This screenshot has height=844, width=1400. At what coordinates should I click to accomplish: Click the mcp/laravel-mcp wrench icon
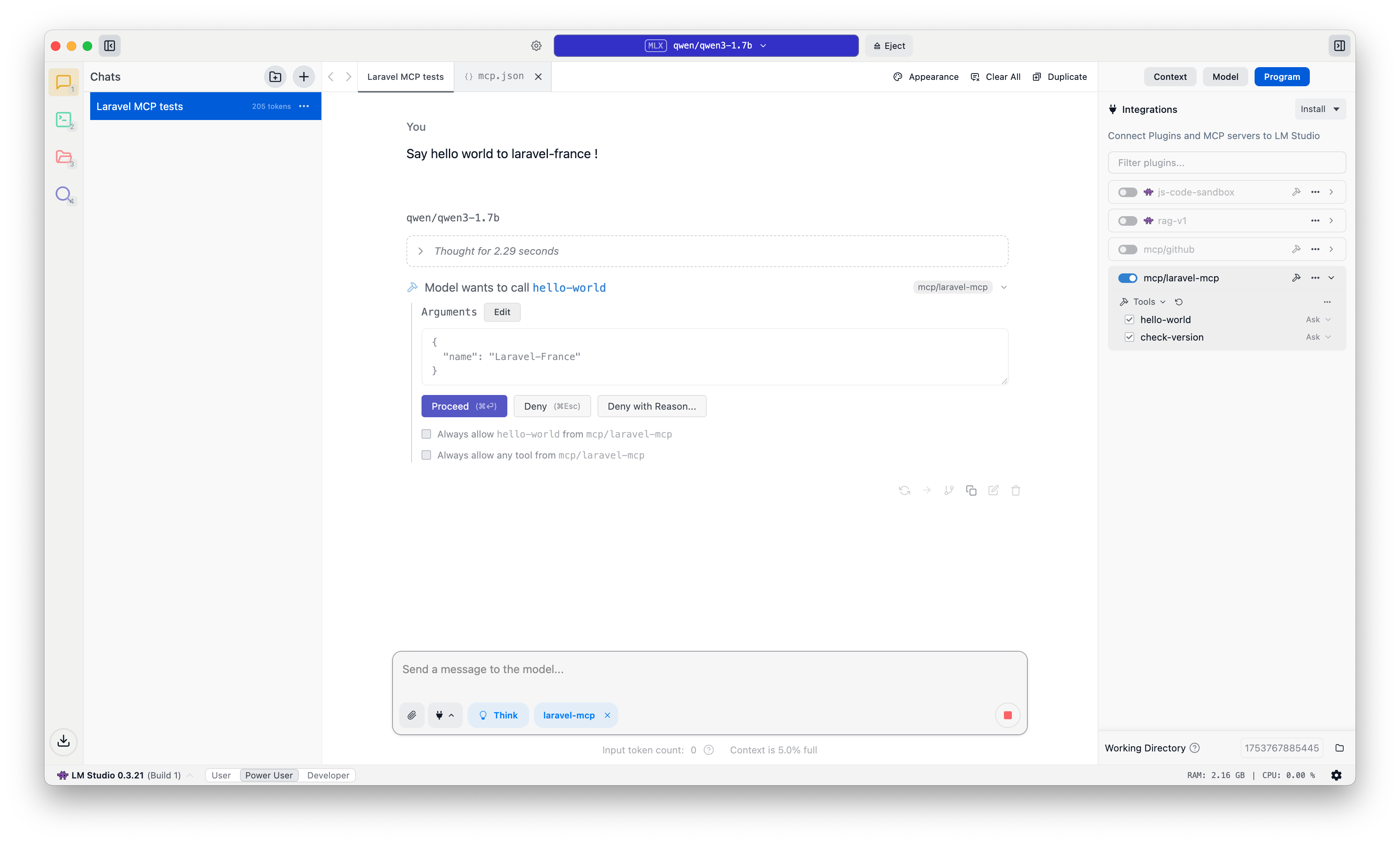1296,278
